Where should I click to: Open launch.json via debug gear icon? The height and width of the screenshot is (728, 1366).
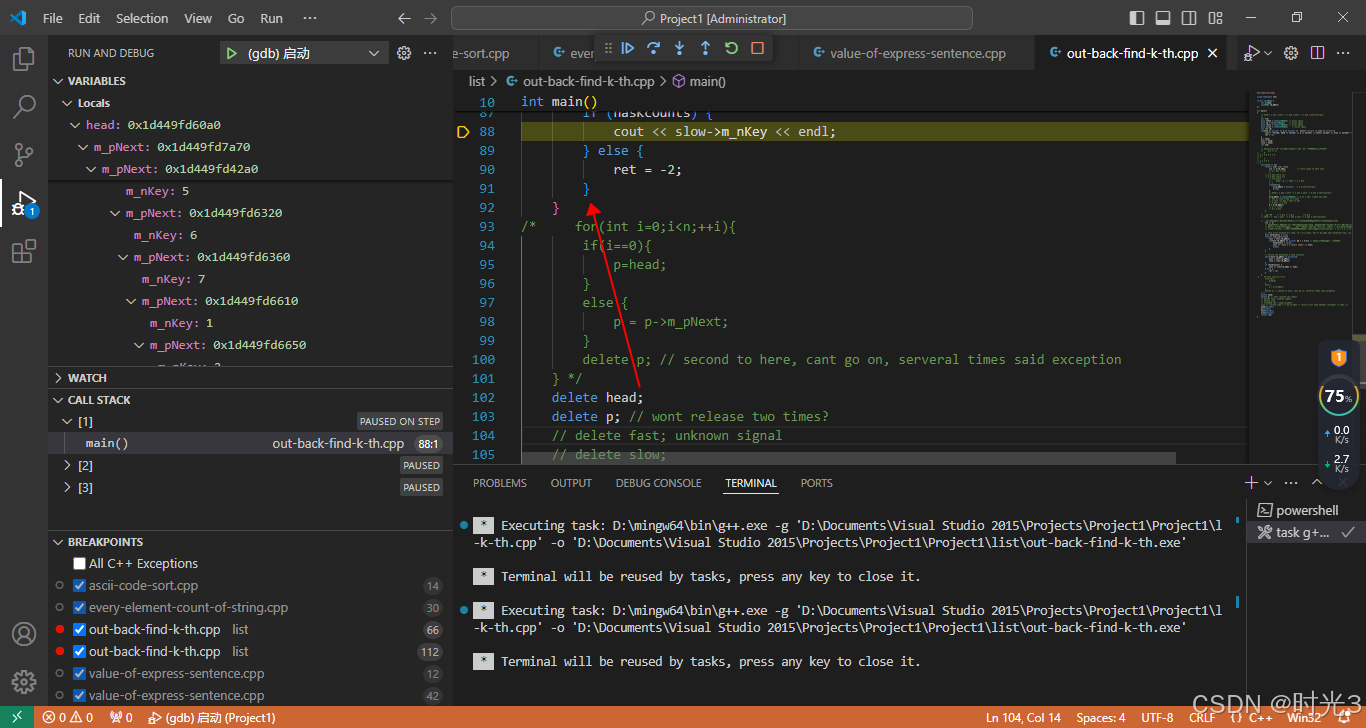[x=404, y=53]
